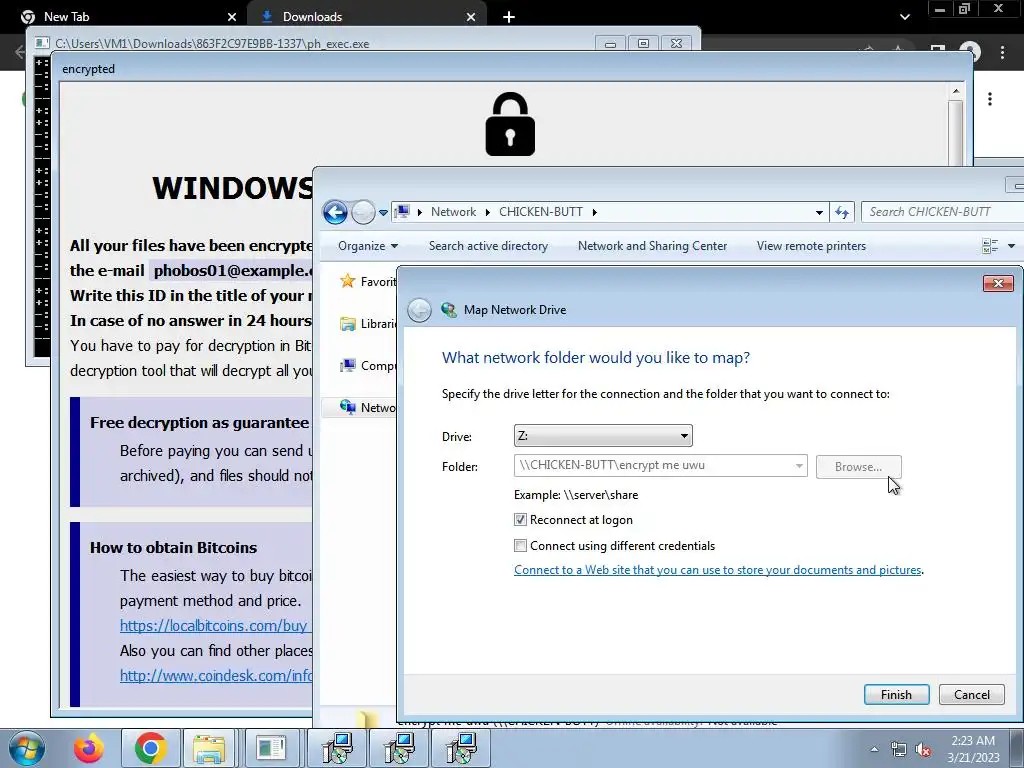Click the forward arrow in Explorer window
The height and width of the screenshot is (768, 1024).
click(x=363, y=212)
